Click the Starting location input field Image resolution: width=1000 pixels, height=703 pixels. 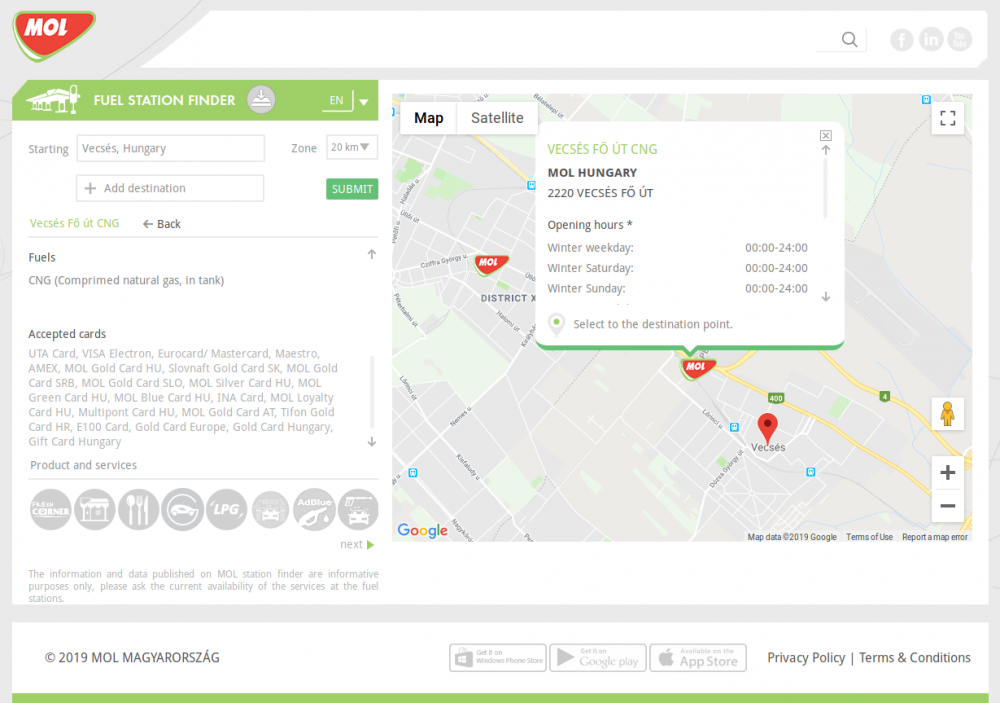(170, 148)
